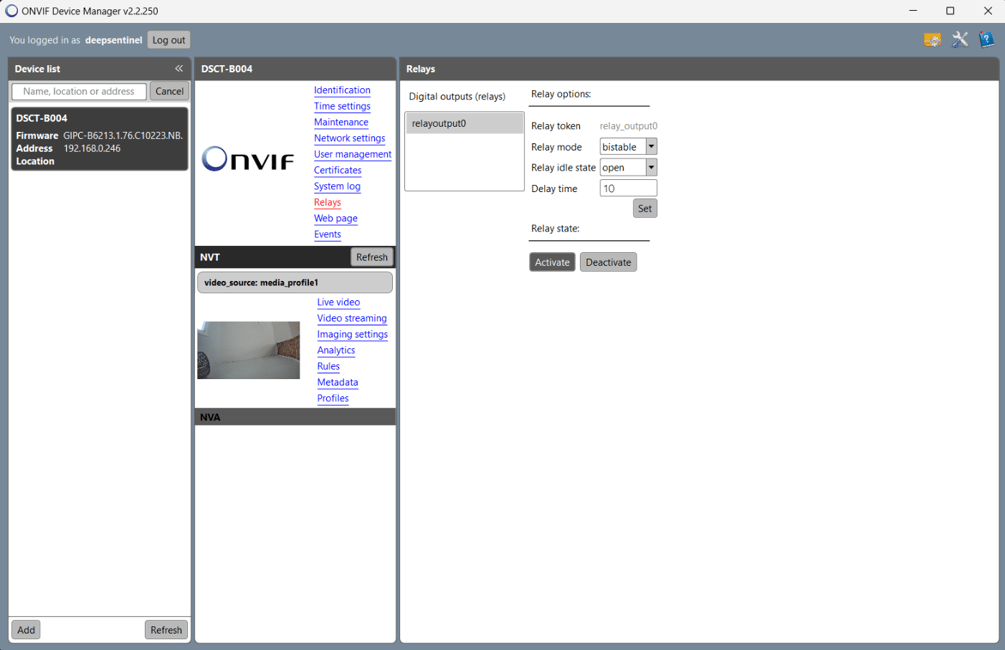Open the folder-with-gear icon in top bar
1005x650 pixels.
[x=932, y=40]
